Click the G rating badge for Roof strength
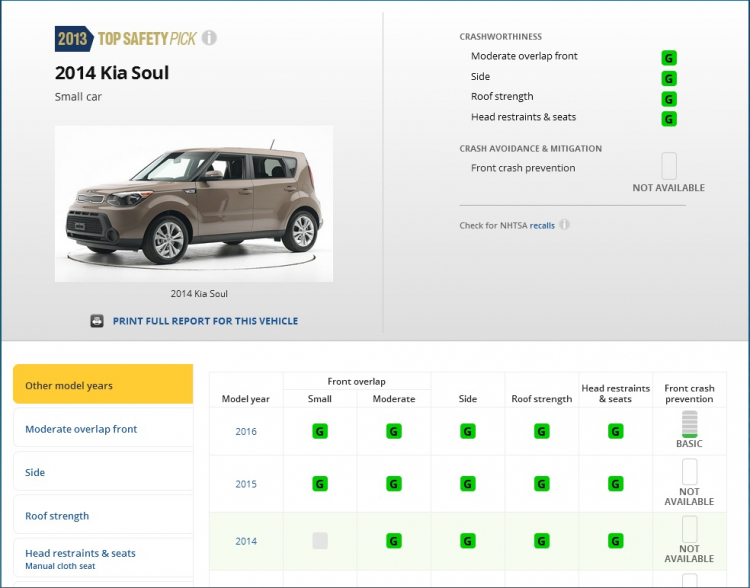The image size is (750, 588). 669,99
